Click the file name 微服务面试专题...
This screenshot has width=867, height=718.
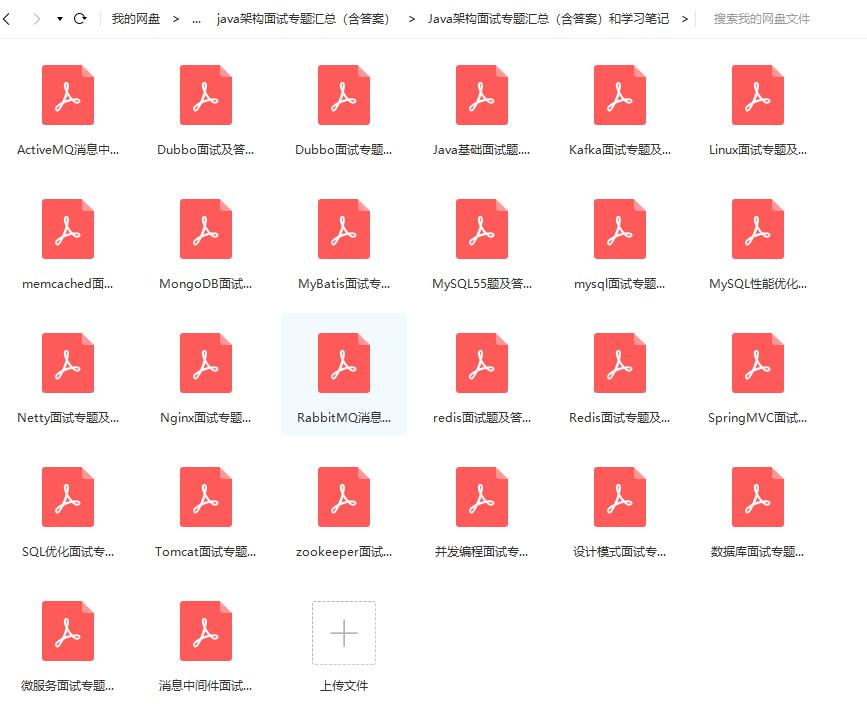(x=68, y=686)
